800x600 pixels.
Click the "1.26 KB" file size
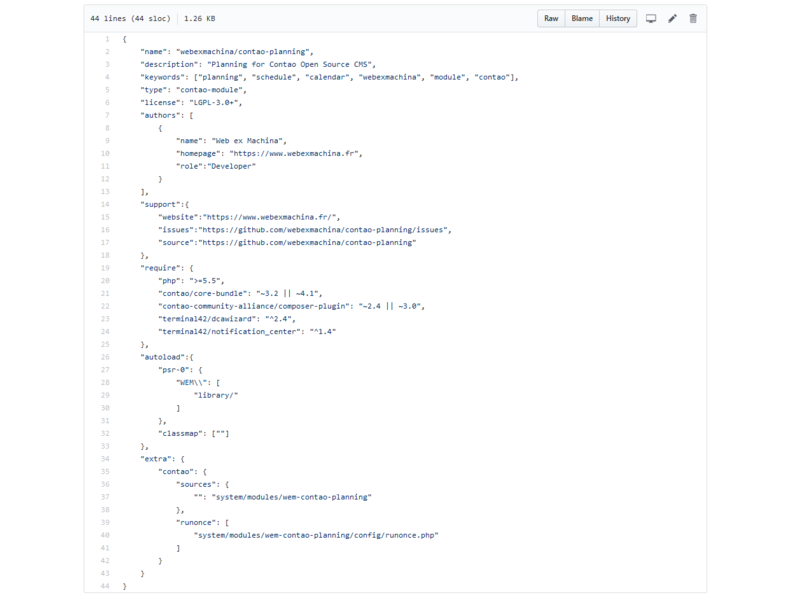pos(199,18)
